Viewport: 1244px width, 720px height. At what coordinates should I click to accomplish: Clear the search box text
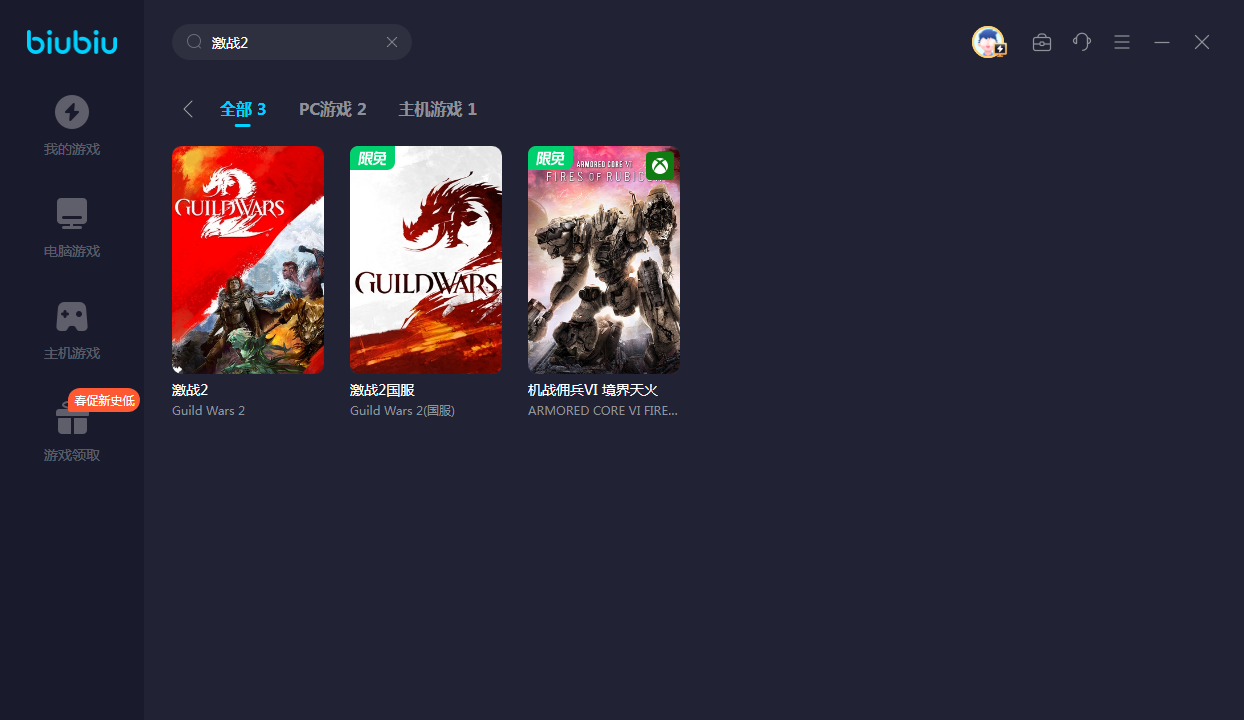[x=392, y=42]
